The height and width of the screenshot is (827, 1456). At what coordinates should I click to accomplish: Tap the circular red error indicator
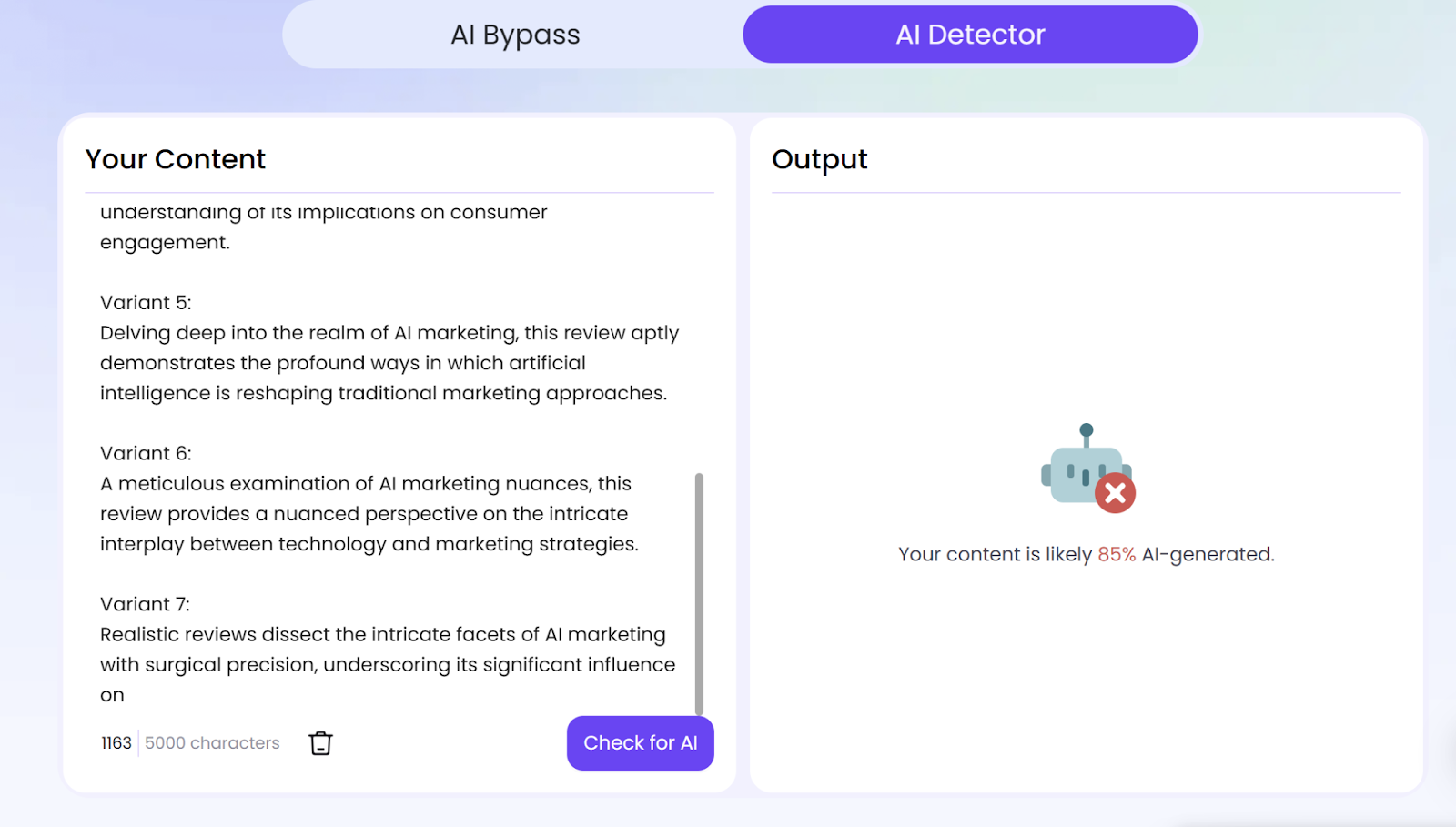(1115, 493)
